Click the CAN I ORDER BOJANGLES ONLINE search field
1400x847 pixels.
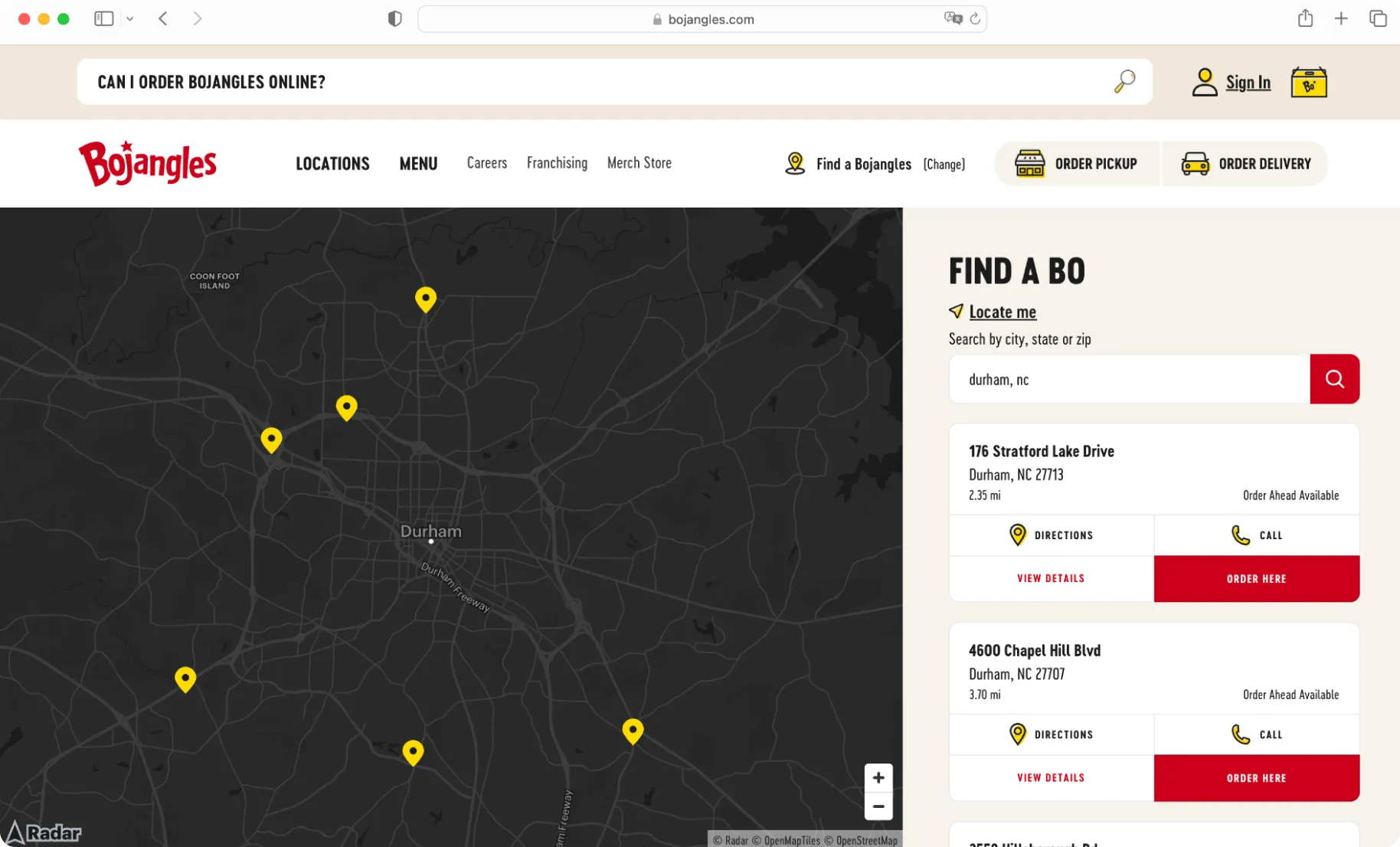[x=614, y=81]
